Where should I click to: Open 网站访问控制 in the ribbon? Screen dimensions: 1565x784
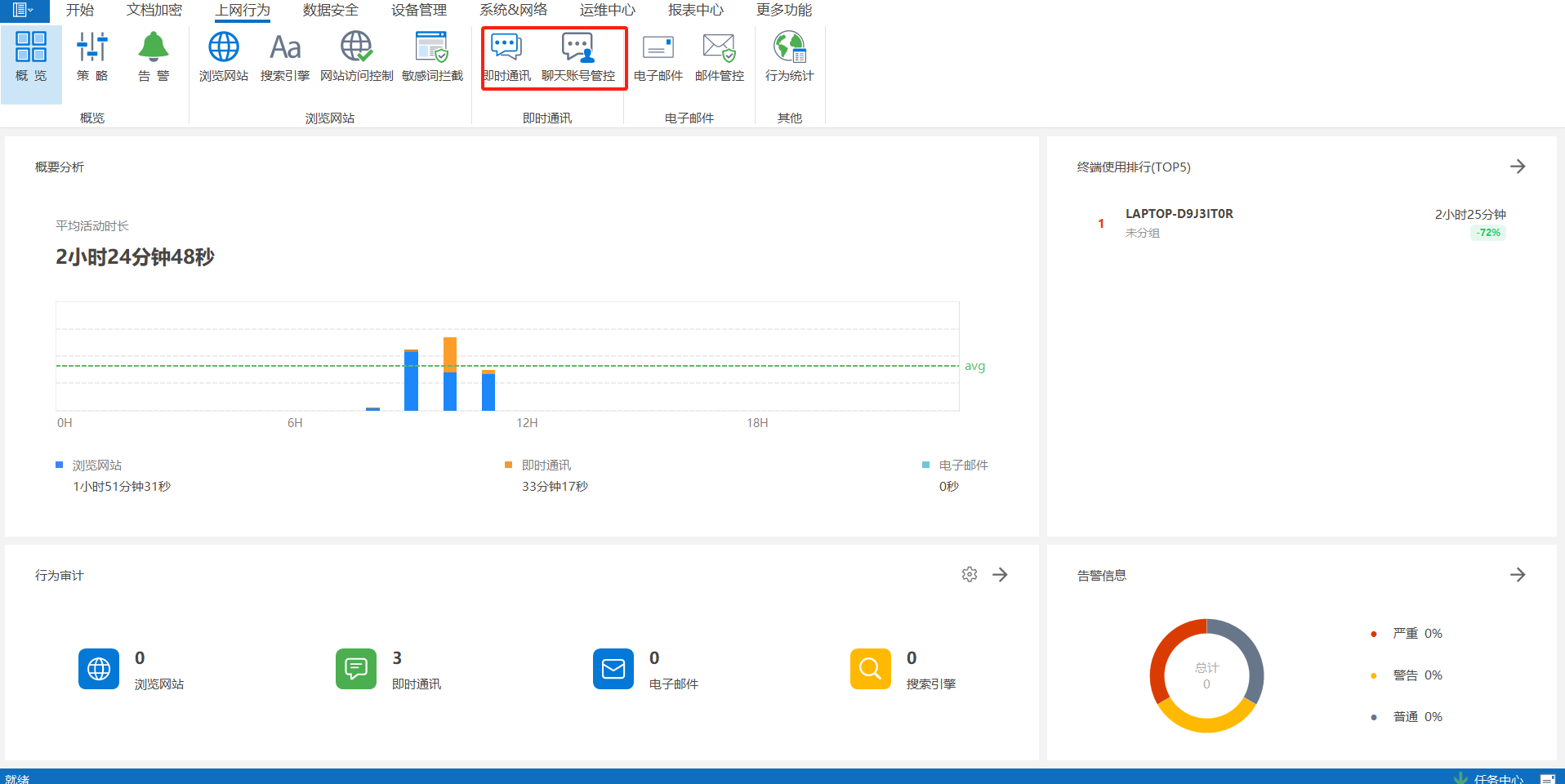coord(356,56)
